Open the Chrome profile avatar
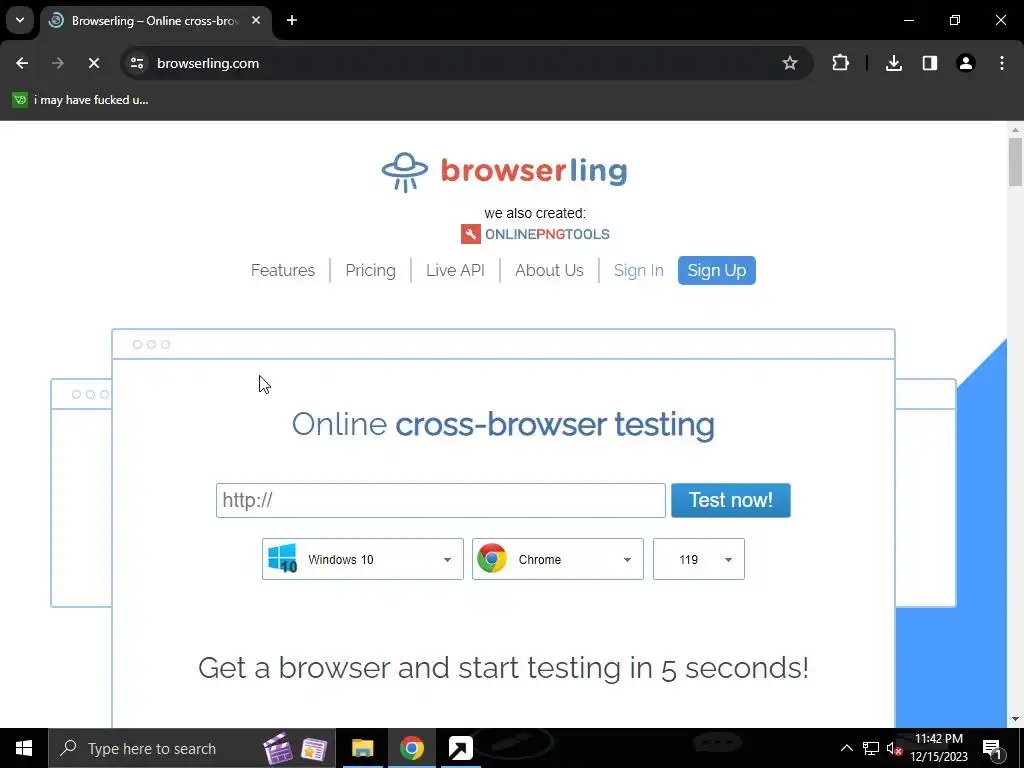This screenshot has height=768, width=1024. (x=966, y=63)
